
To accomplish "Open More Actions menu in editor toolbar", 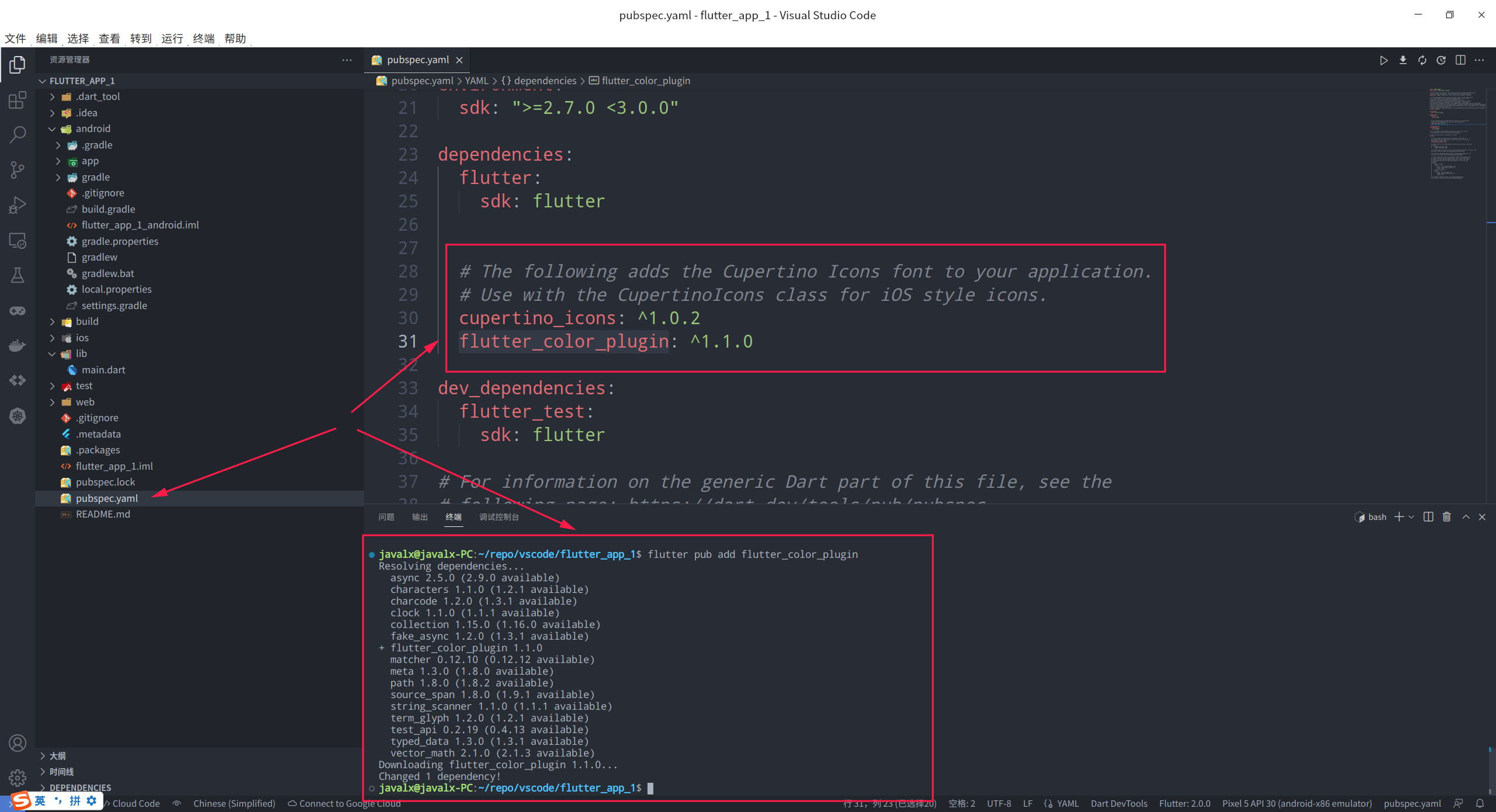I will point(1479,60).
